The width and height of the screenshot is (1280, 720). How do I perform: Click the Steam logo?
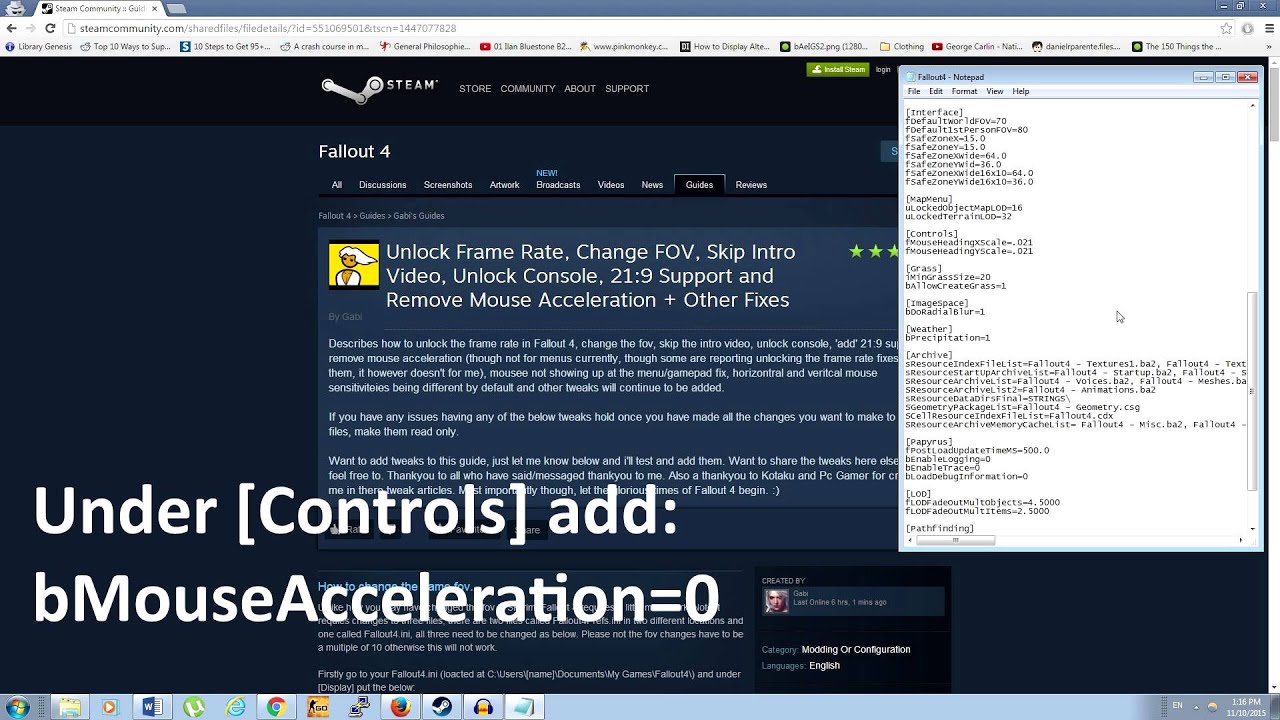click(x=379, y=89)
